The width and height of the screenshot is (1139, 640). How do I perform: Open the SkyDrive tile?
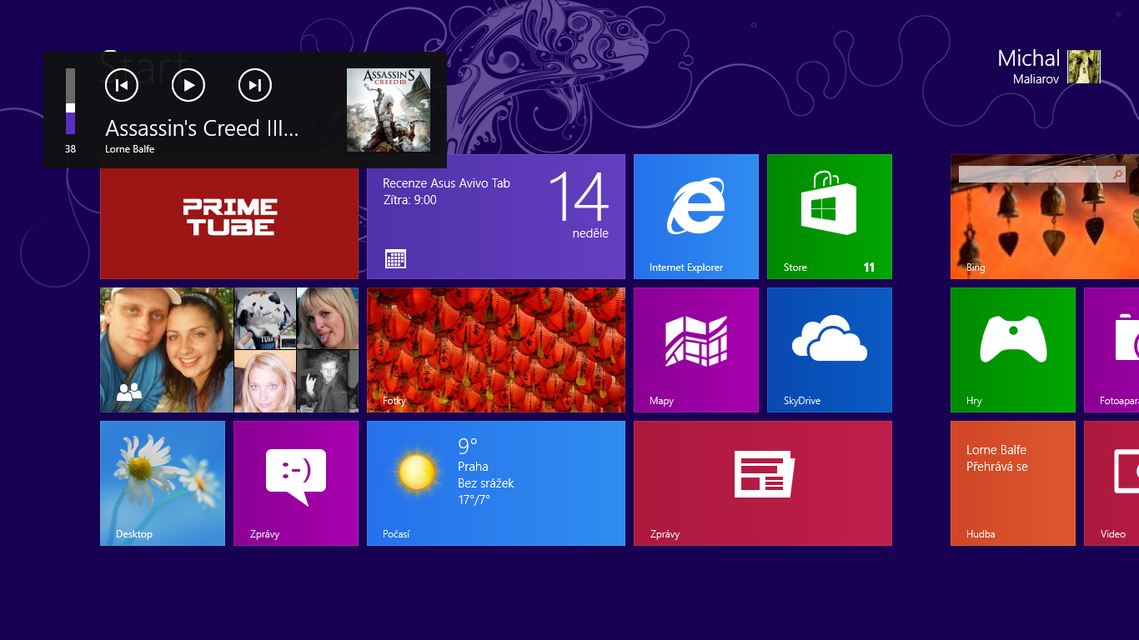pyautogui.click(x=829, y=350)
